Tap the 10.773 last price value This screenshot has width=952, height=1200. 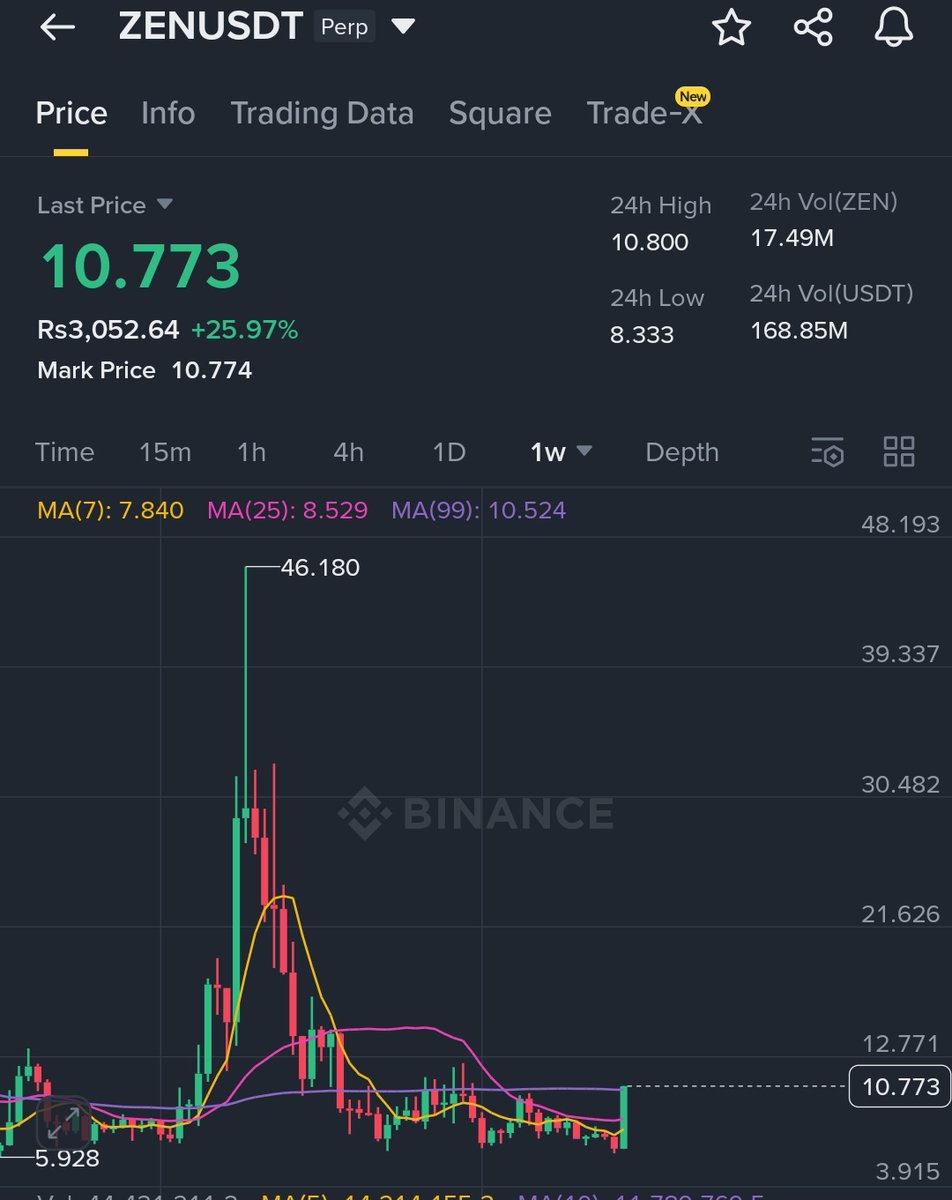pos(141,266)
